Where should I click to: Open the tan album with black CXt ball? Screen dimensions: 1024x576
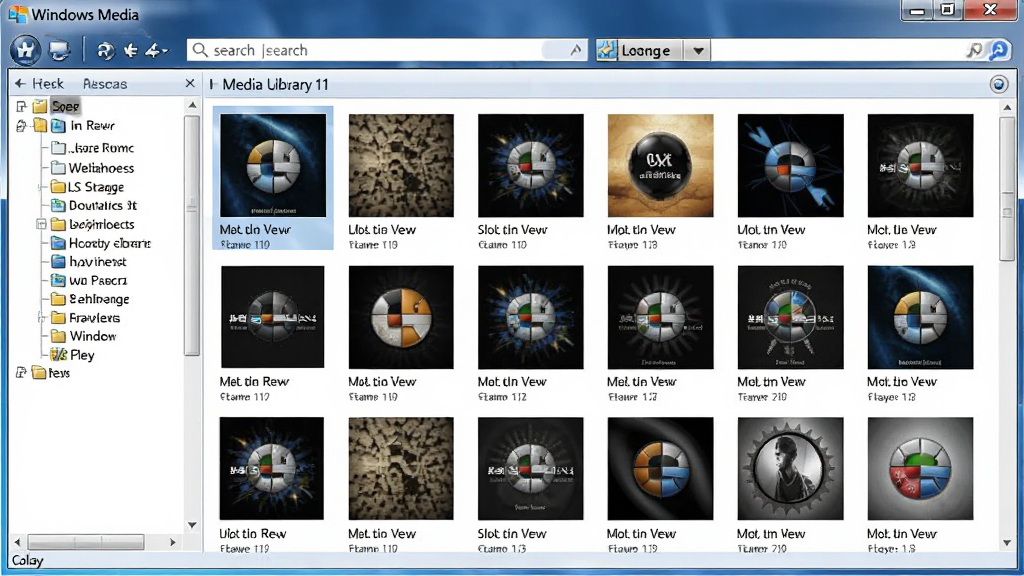660,165
